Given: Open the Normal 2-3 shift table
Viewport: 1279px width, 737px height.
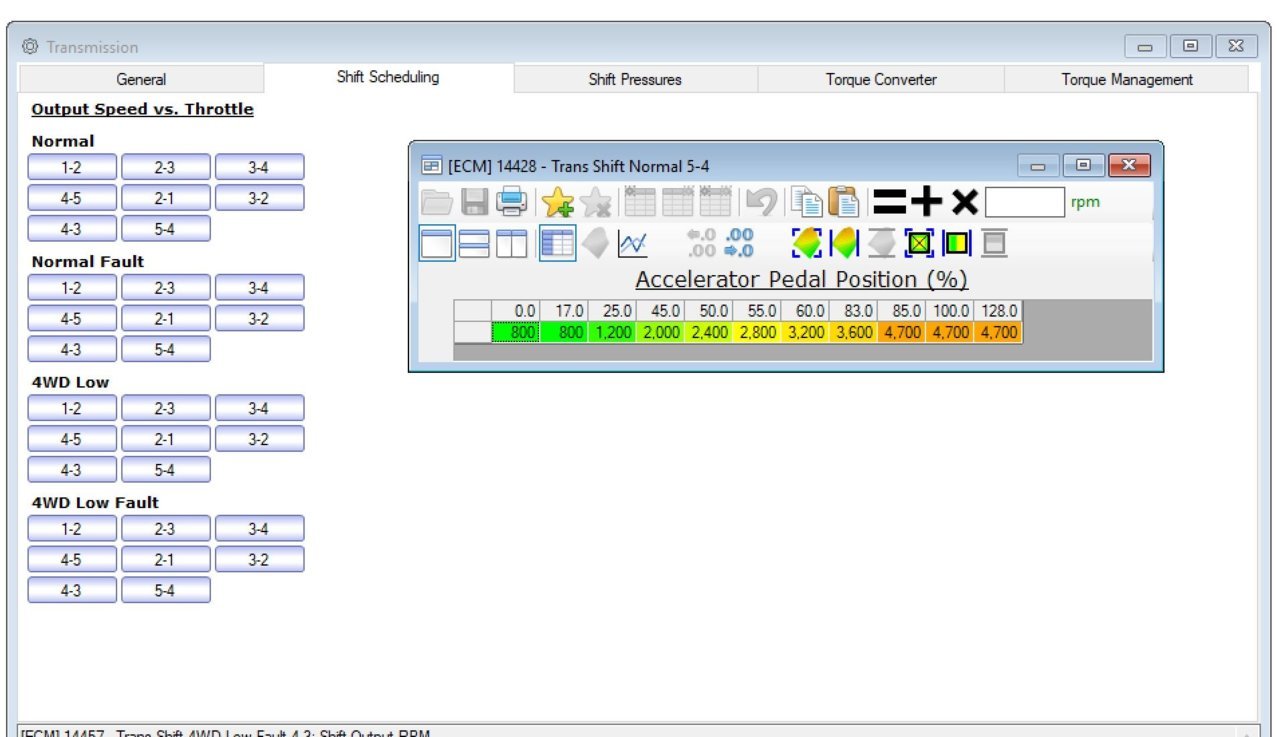Looking at the screenshot, I should click(x=166, y=168).
